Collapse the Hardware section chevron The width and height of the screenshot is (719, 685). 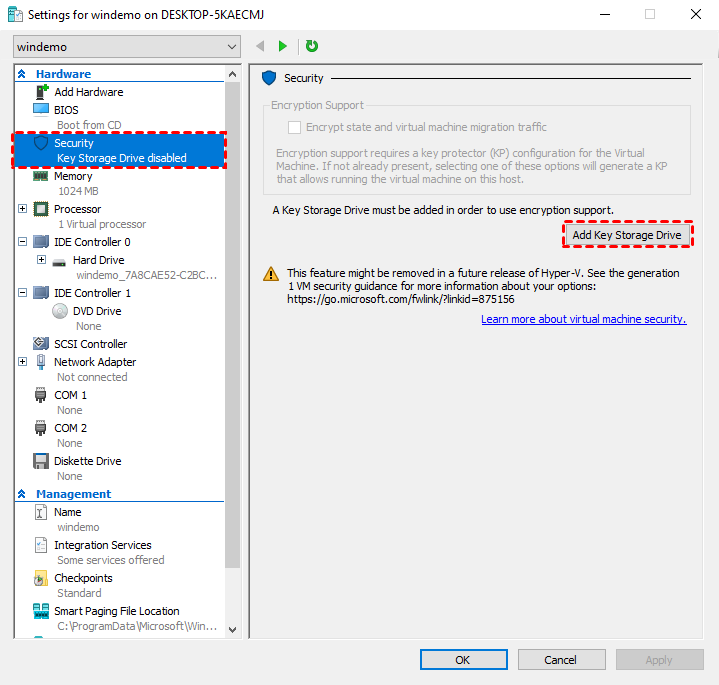(22, 74)
